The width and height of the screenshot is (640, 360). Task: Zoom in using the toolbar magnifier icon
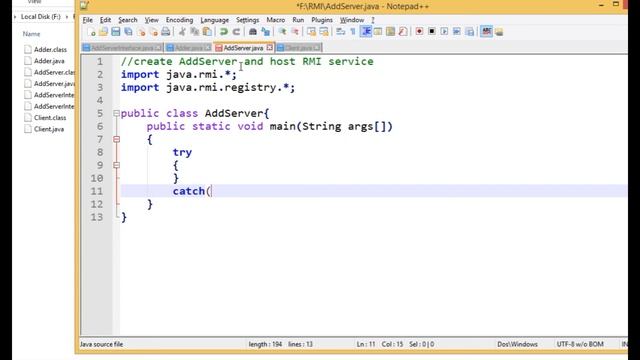(282, 32)
